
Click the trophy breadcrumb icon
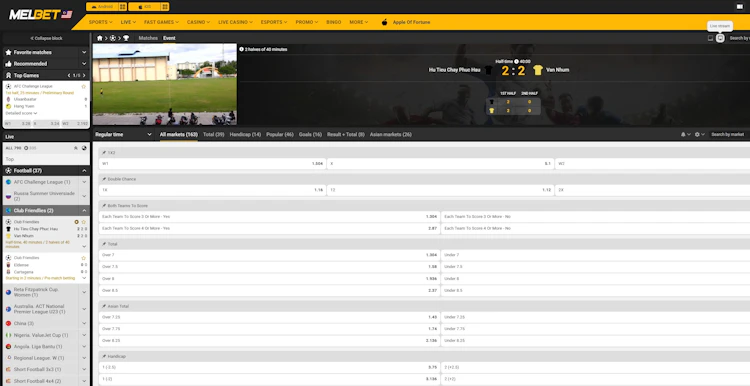pos(126,38)
